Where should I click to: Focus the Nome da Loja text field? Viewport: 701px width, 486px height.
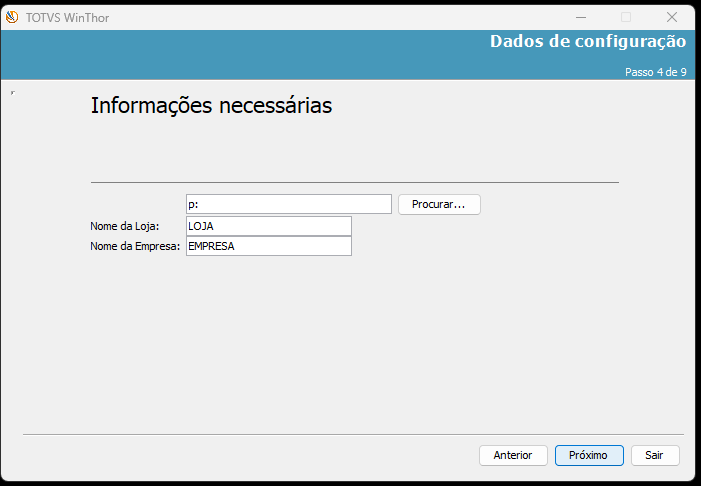point(268,226)
